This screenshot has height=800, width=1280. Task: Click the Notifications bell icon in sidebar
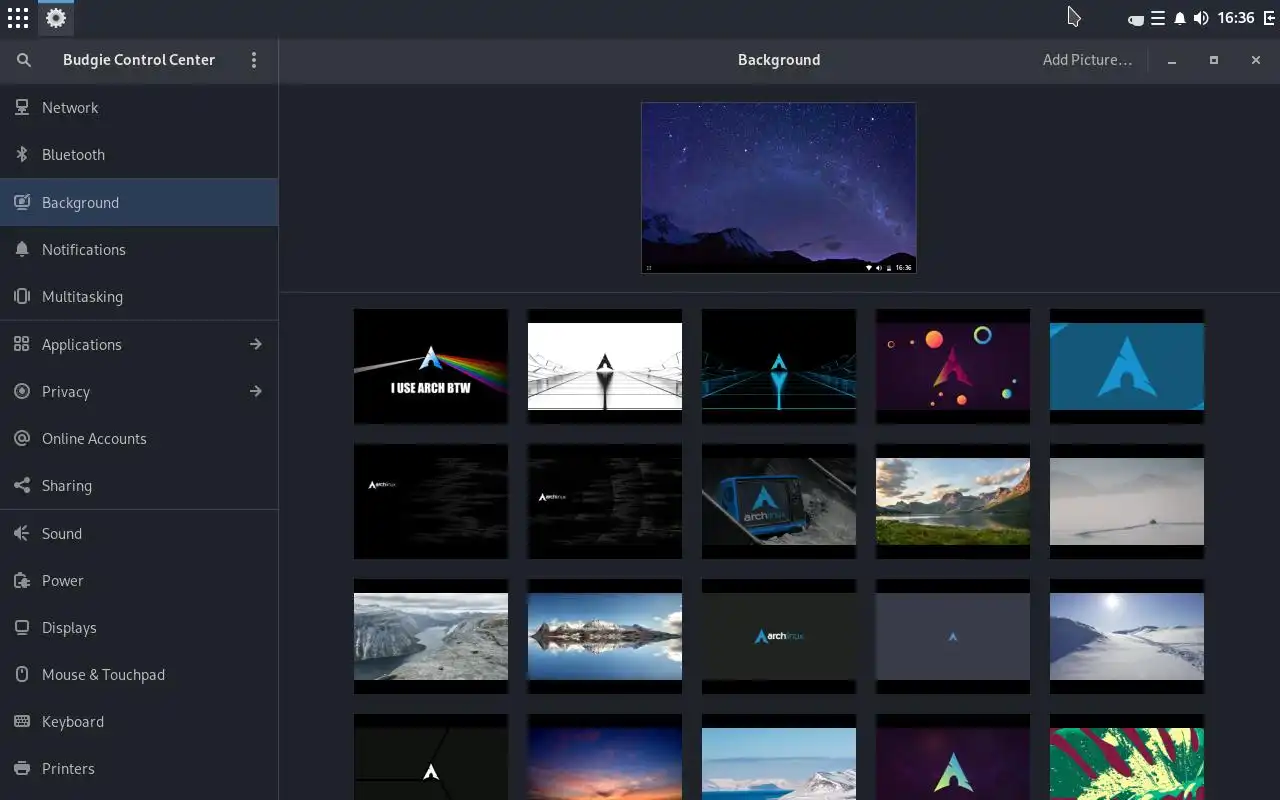click(22, 249)
